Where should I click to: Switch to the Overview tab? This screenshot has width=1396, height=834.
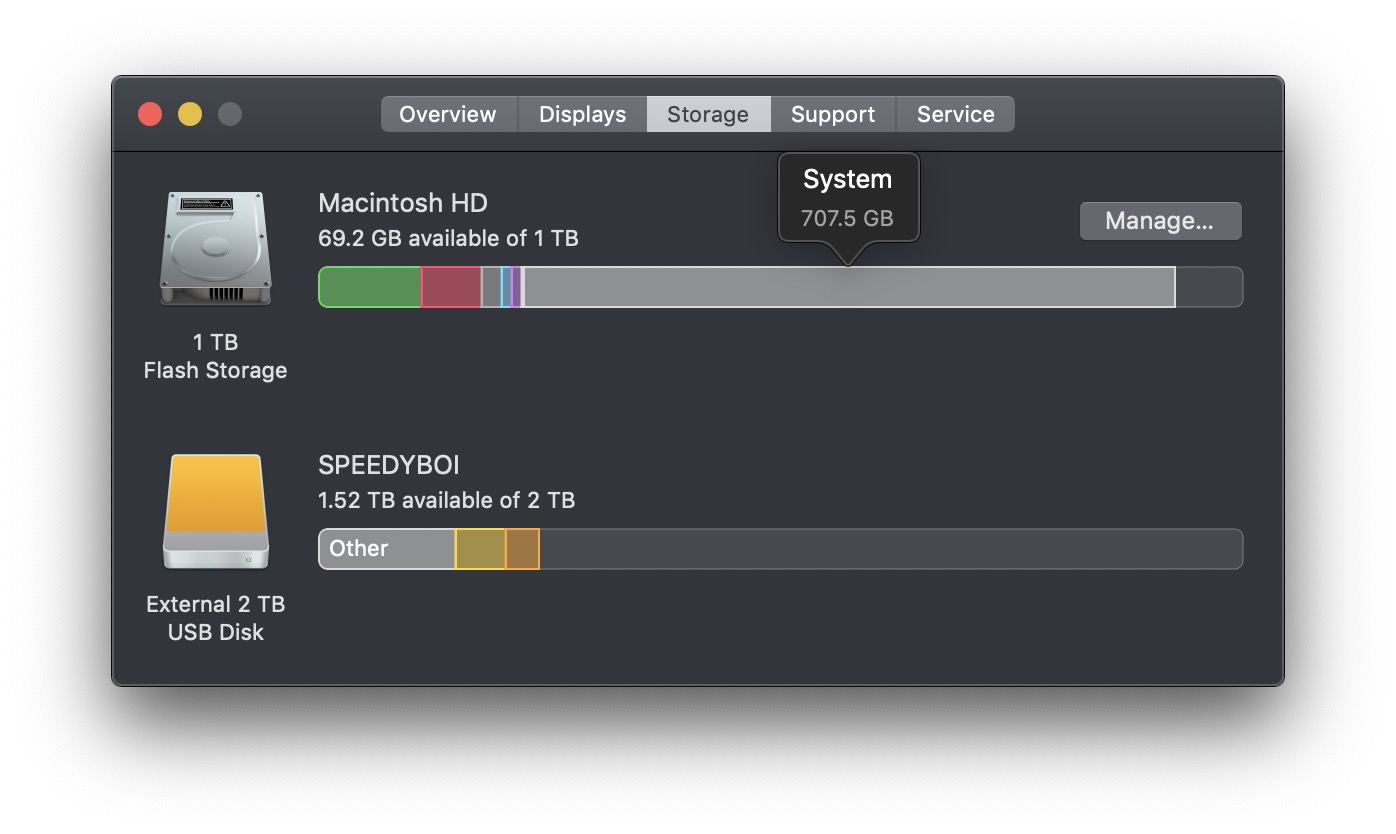[x=447, y=114]
